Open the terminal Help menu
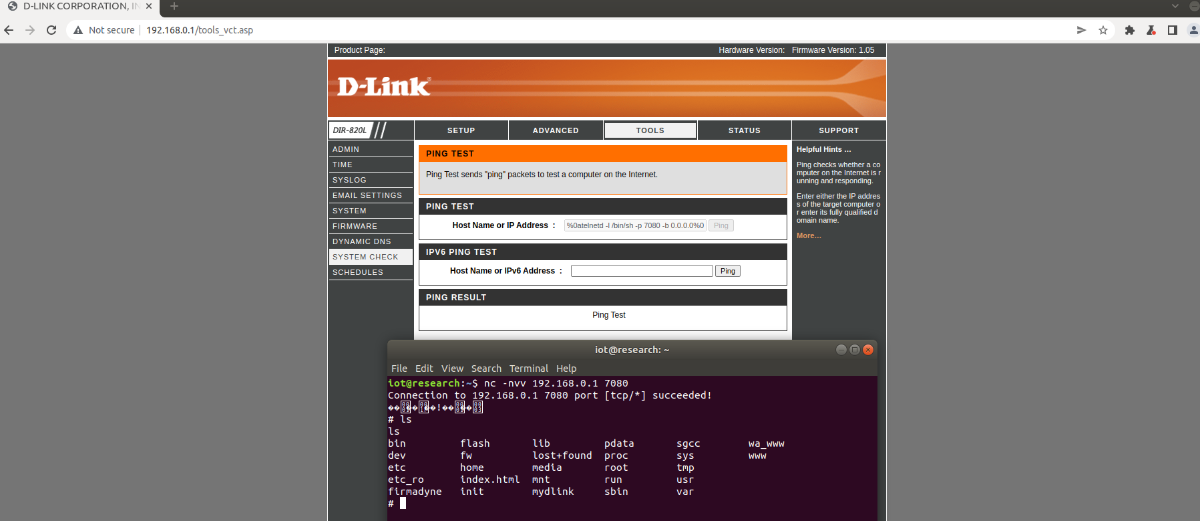1200x521 pixels. [x=566, y=368]
